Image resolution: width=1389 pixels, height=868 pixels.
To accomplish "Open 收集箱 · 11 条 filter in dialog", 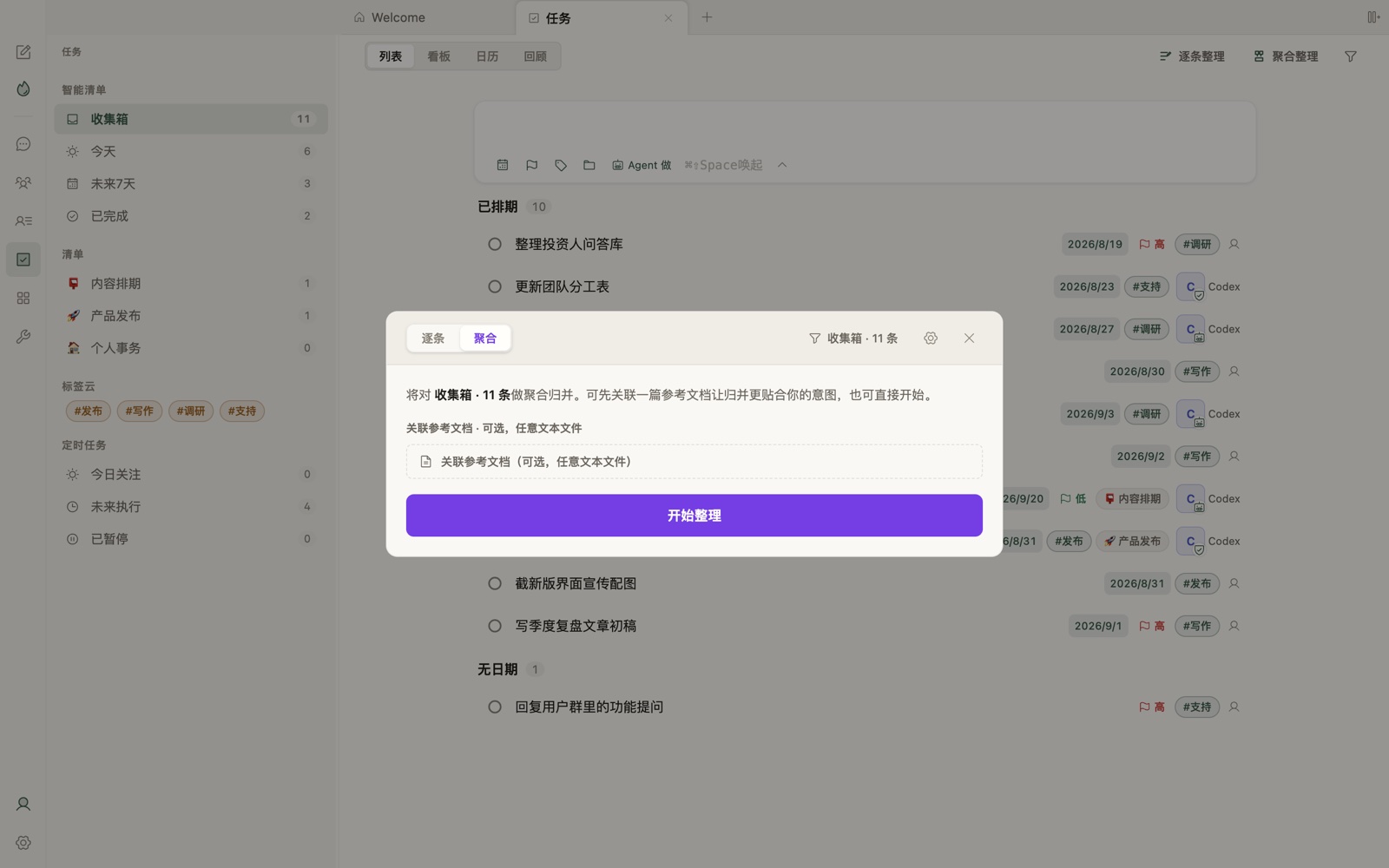I will click(x=853, y=339).
